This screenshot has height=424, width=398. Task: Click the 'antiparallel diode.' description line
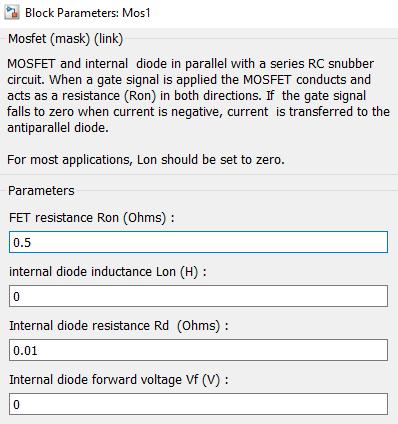(58, 128)
